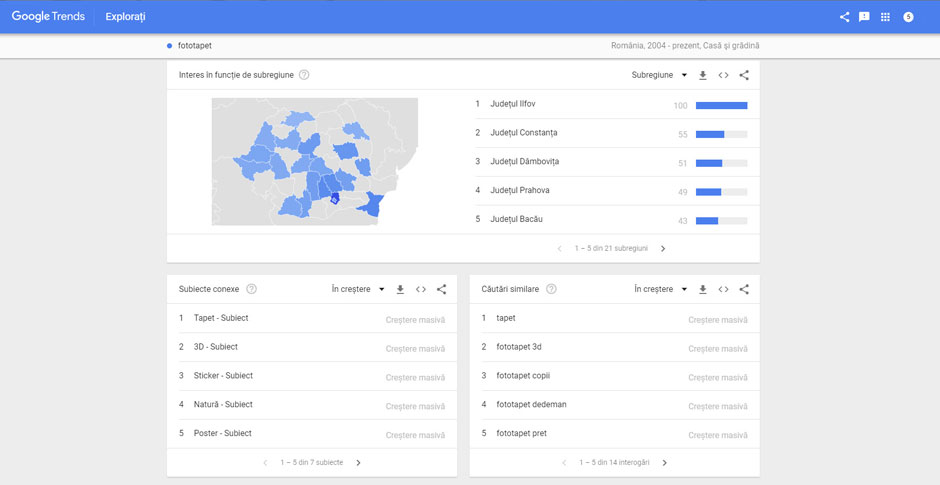Click the 1 – 5 din 7 subiecte text

[x=312, y=463]
